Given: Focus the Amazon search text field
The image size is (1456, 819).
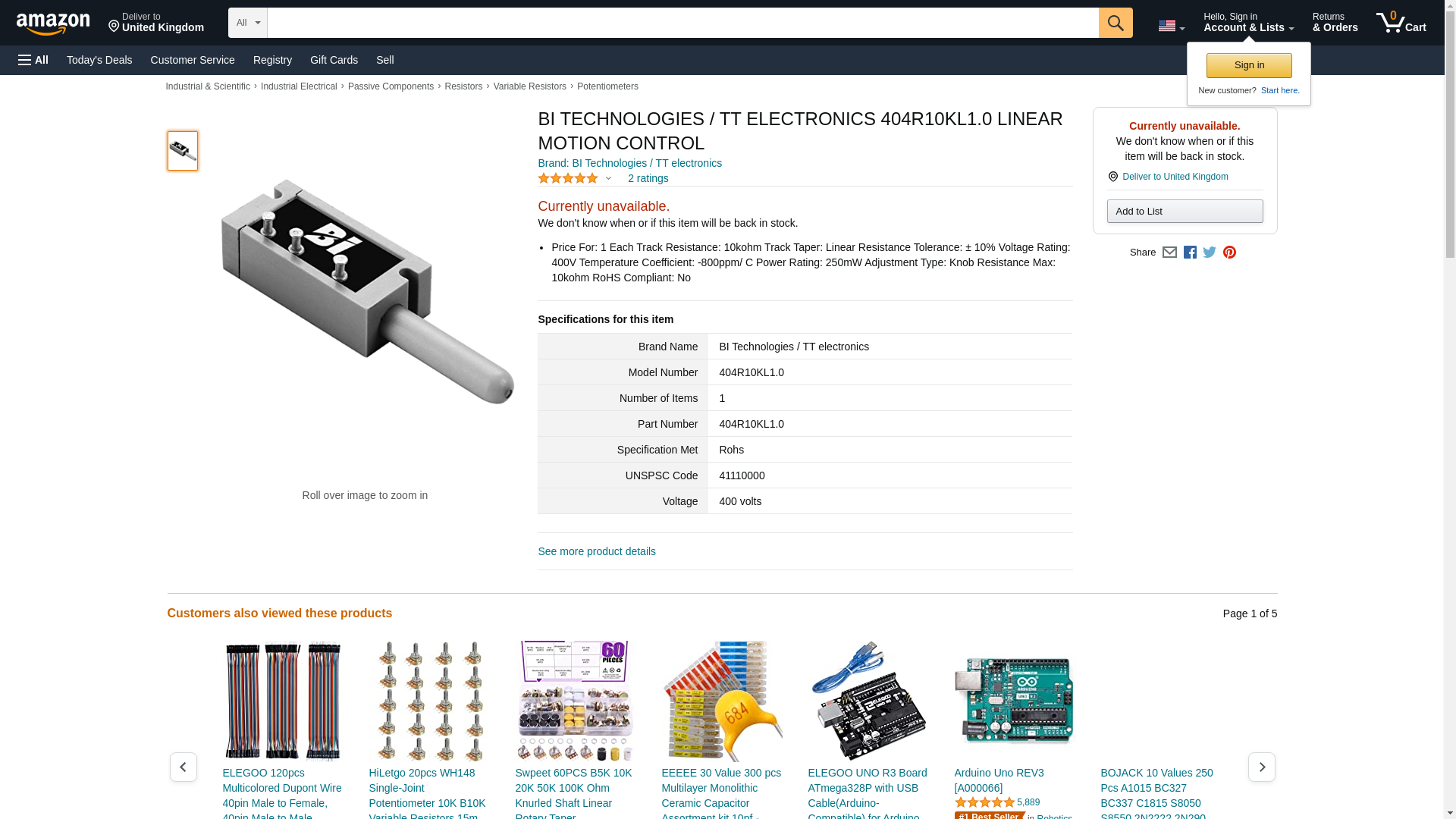Looking at the screenshot, I should coord(682,23).
